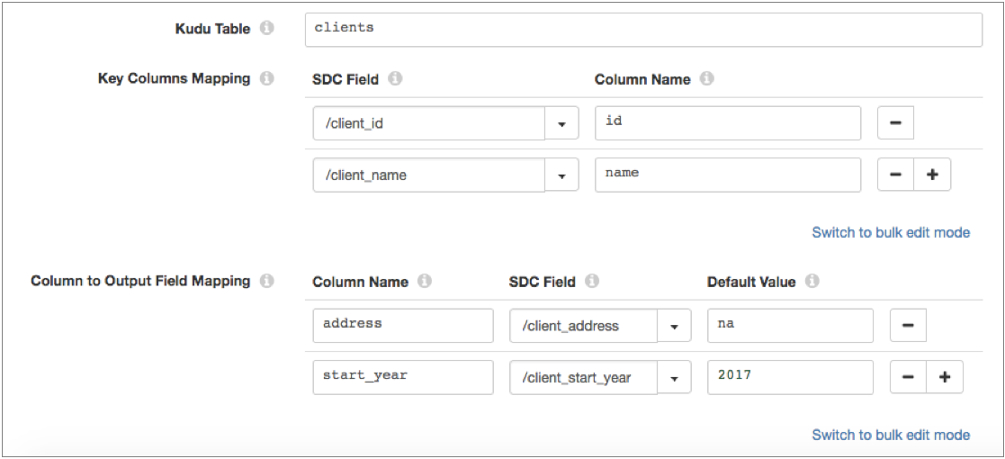Click the Kudu Table input containing clients

[x=643, y=29]
